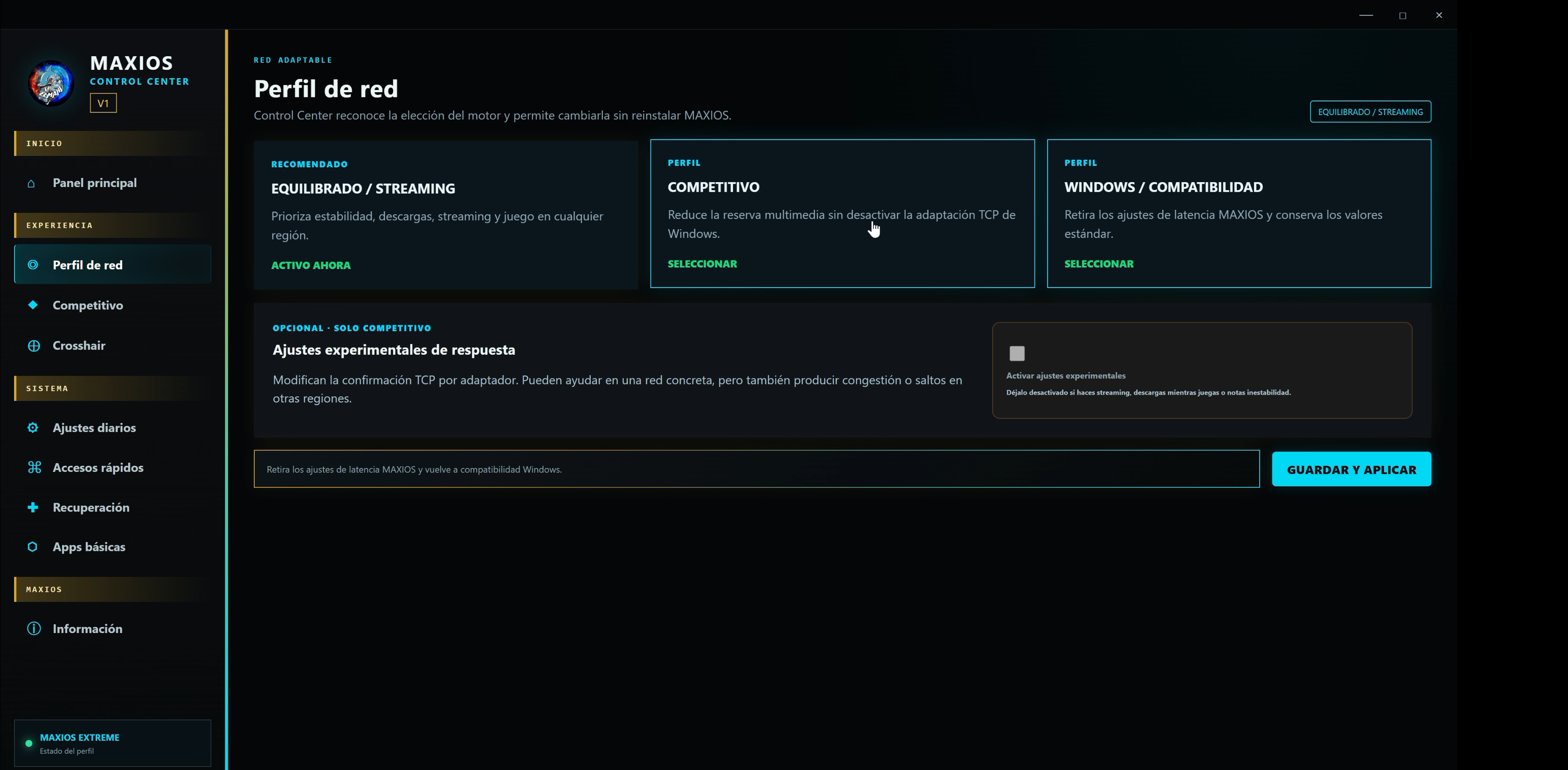Click the EQUILIBRADO / STREAMING badge top right
This screenshot has width=1568, height=770.
pyautogui.click(x=1370, y=112)
